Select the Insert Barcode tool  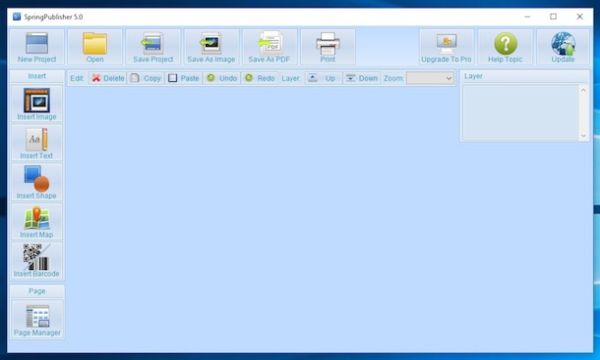point(37,261)
